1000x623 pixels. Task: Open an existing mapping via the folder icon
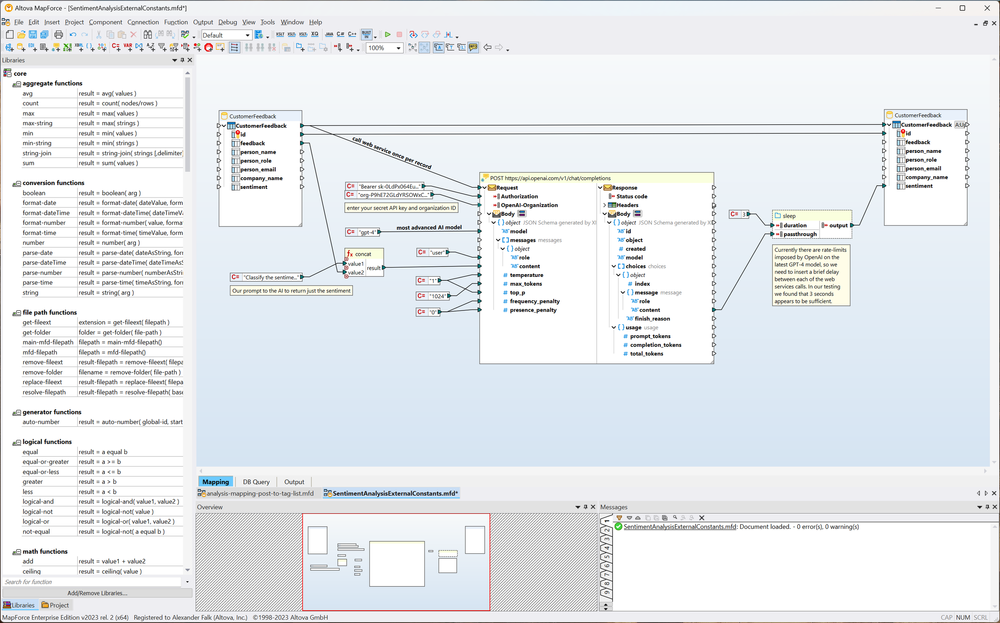coord(19,33)
